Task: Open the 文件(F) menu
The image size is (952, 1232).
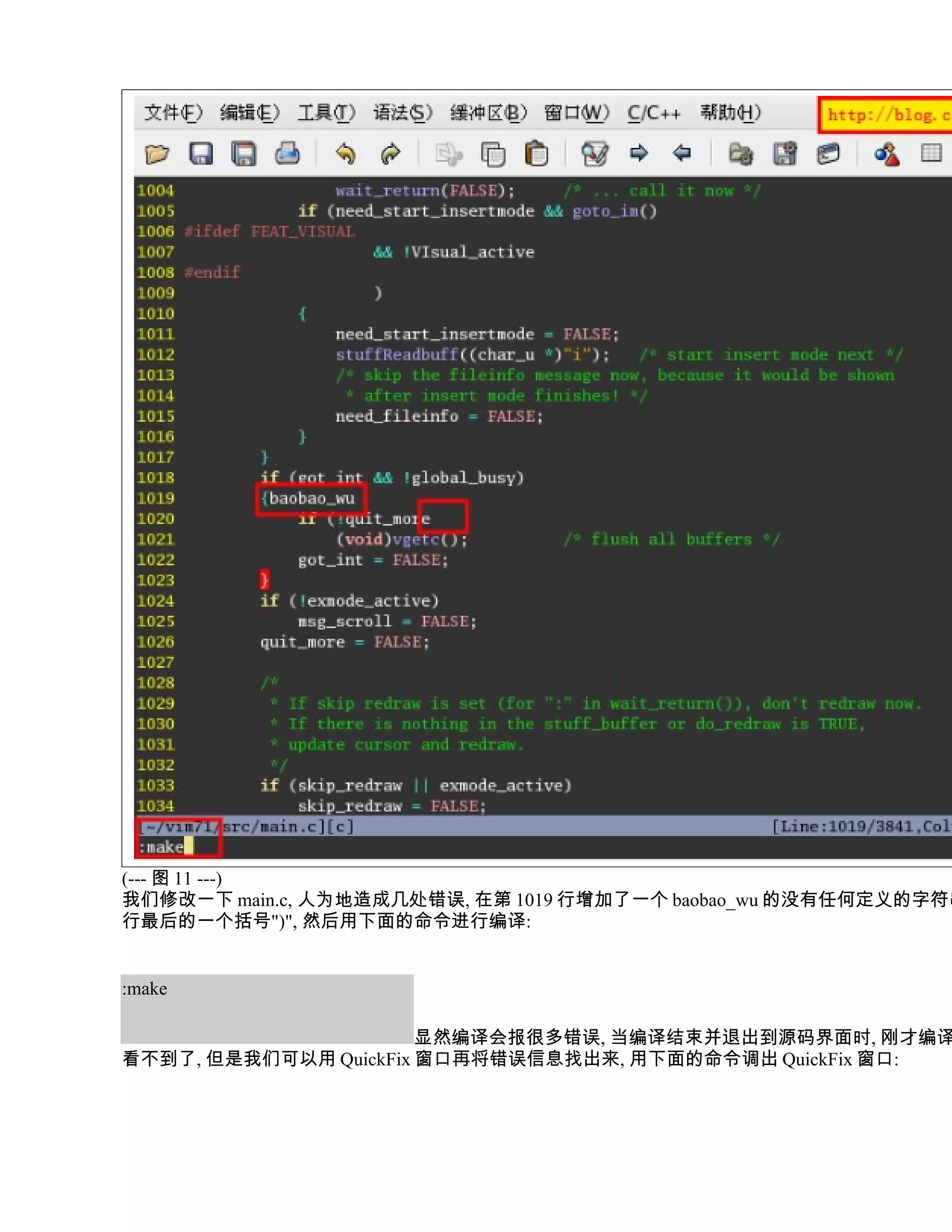Action: 173,113
